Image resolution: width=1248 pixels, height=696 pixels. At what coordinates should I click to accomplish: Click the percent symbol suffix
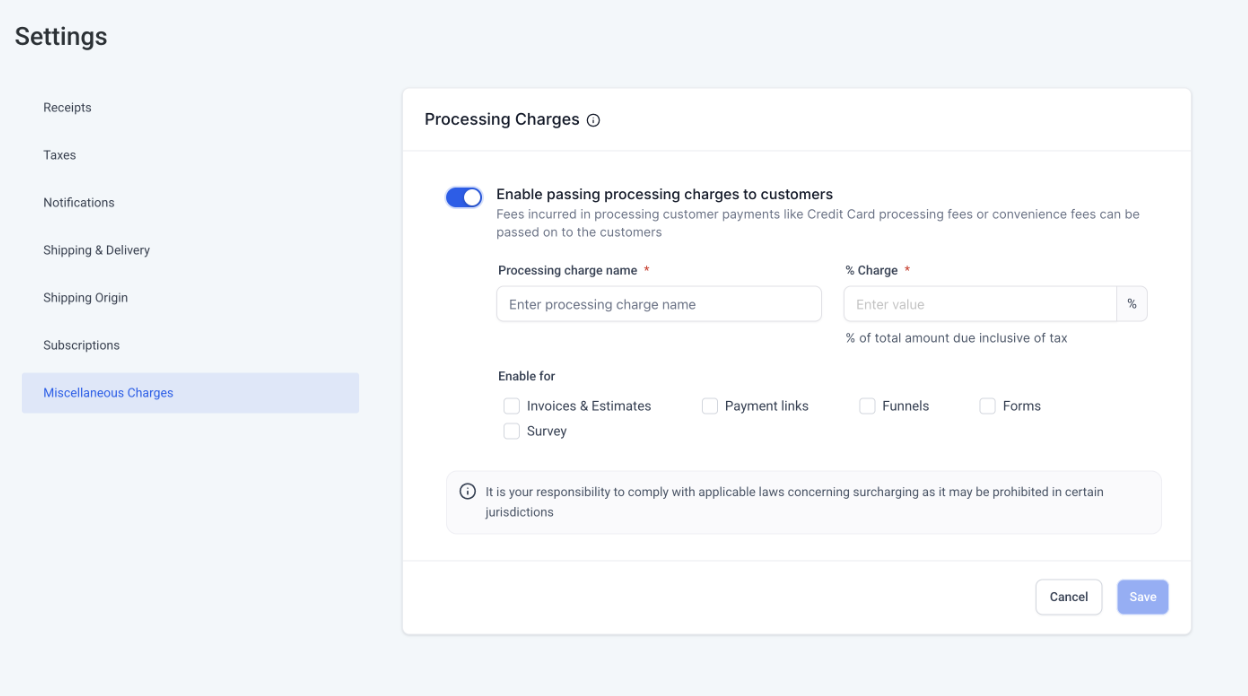pos(1131,304)
